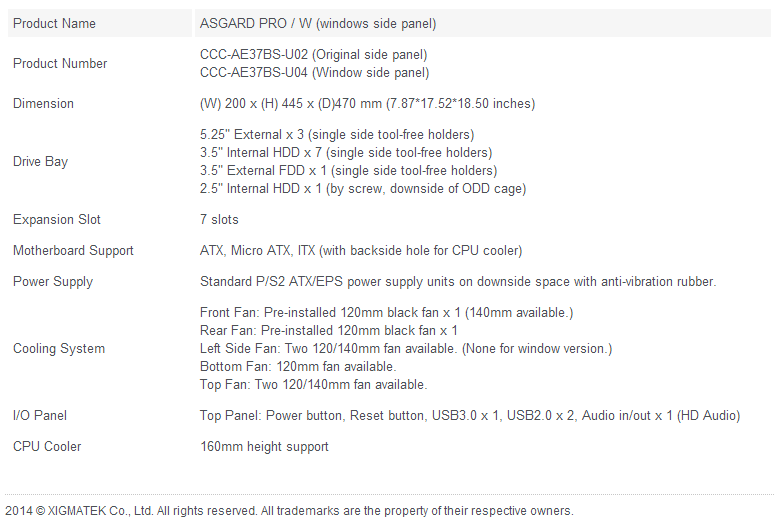This screenshot has height=530, width=779.
Task: Click the 200 x 445 x 470 mm dimension value
Action: [x=368, y=103]
